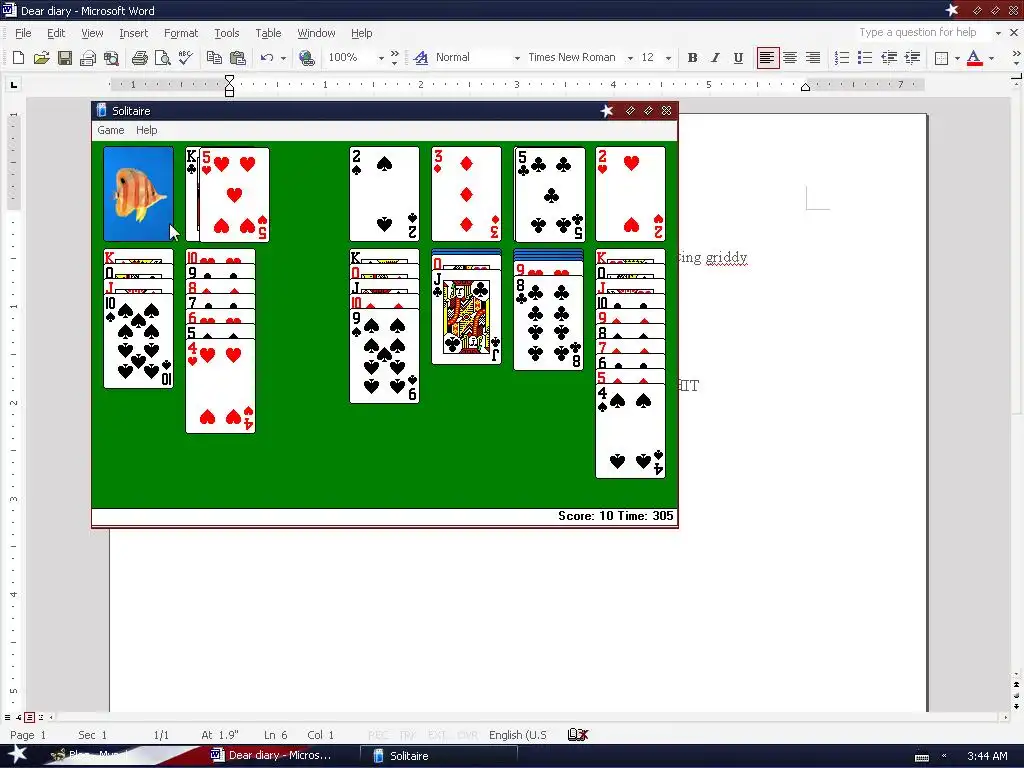Toggle TRK track changes indicator
This screenshot has height=768, width=1024.
tap(408, 735)
